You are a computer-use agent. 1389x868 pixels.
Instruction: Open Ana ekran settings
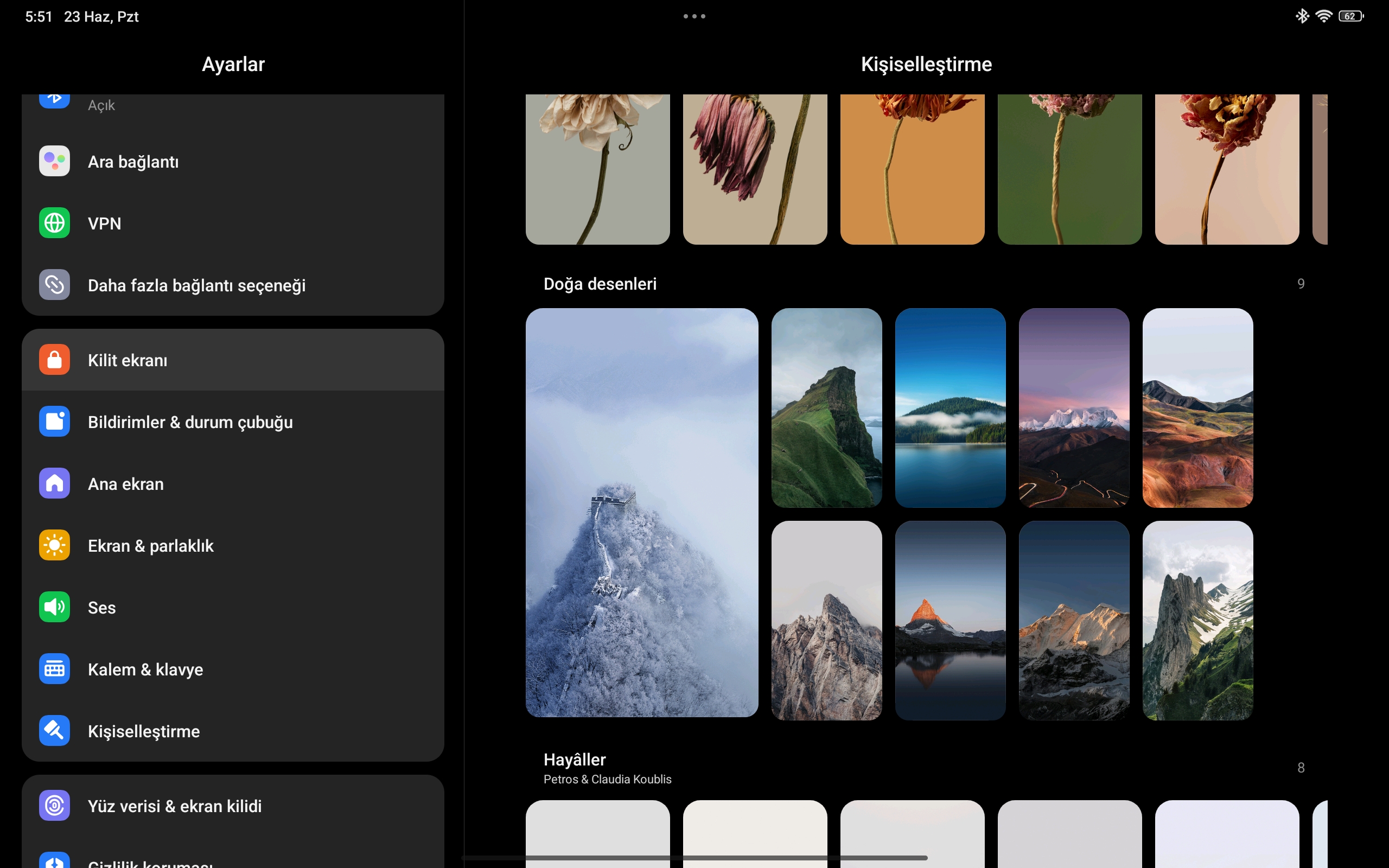pyautogui.click(x=233, y=484)
